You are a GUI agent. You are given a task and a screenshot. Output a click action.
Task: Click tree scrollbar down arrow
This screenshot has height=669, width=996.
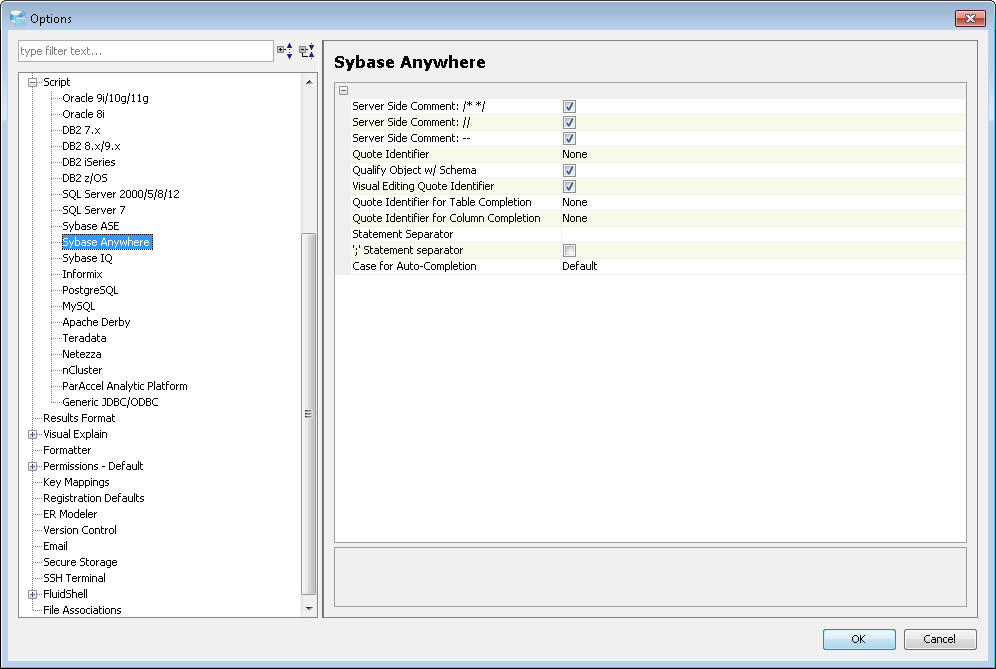tap(309, 609)
